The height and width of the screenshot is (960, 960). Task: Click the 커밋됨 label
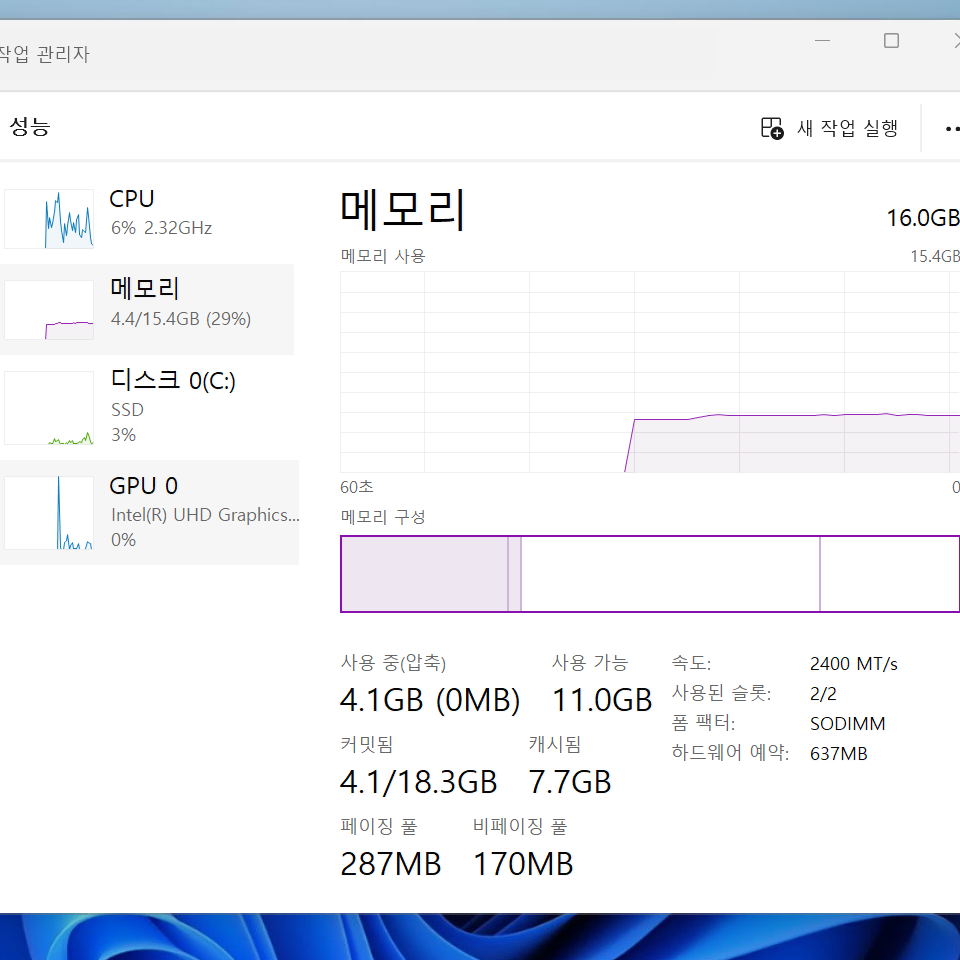(366, 744)
